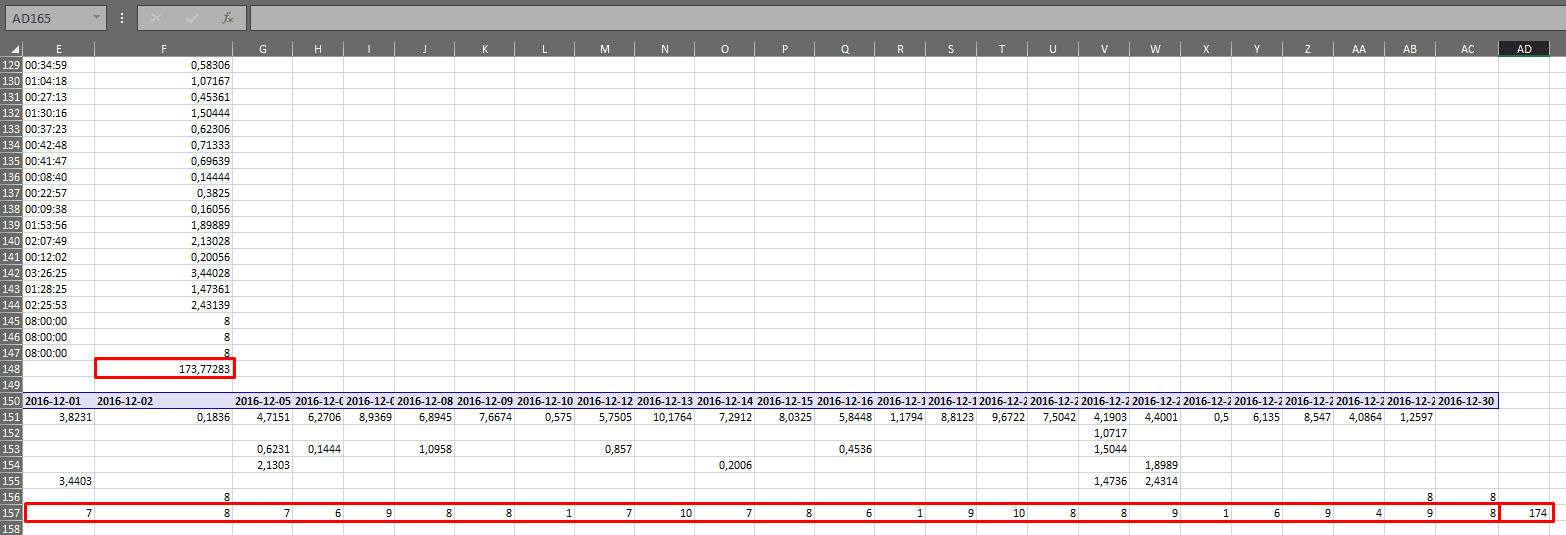Select column F header
Viewport: 1566px width, 535px height.
163,49
